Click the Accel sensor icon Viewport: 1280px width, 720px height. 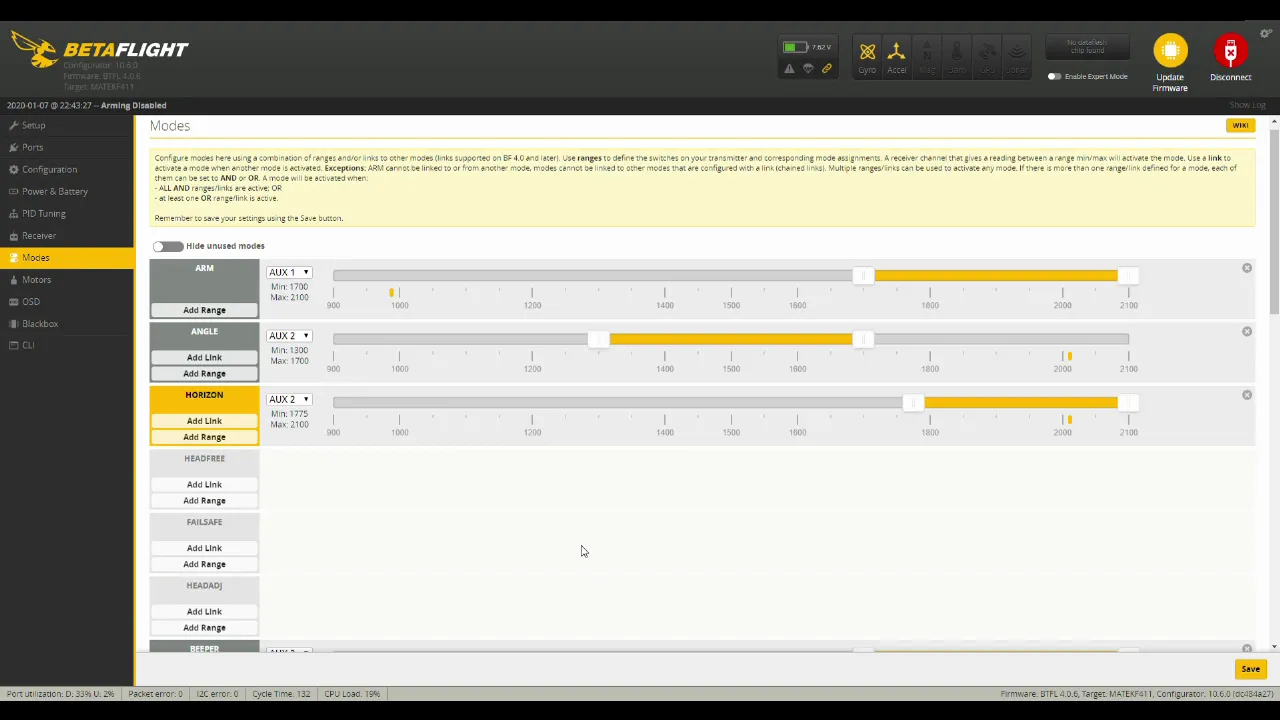[897, 56]
